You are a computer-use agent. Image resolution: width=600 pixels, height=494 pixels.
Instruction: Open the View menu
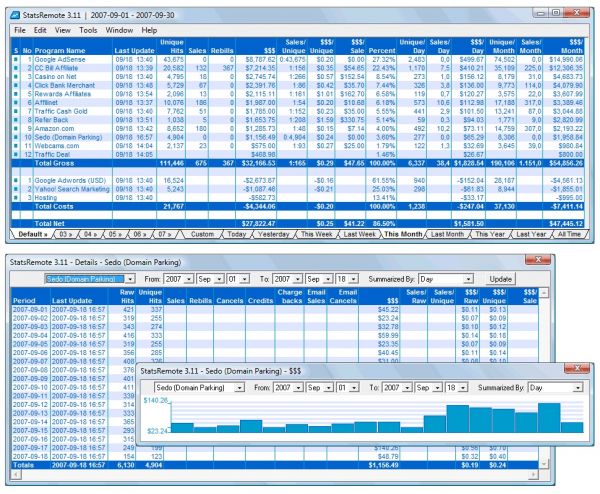[x=63, y=30]
